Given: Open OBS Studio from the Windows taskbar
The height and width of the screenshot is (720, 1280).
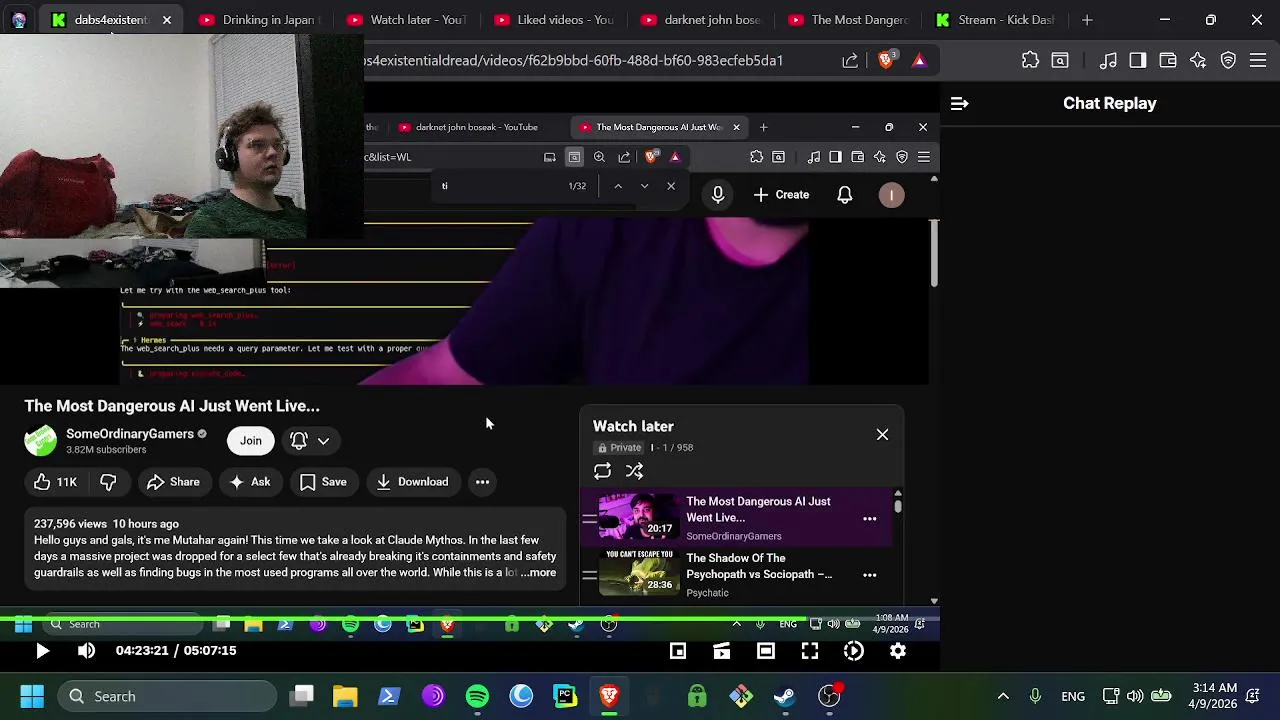Looking at the screenshot, I should tap(829, 696).
